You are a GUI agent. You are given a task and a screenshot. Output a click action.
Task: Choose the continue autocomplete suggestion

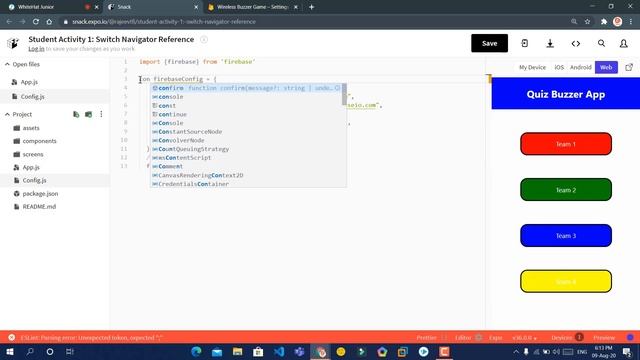(x=247, y=114)
